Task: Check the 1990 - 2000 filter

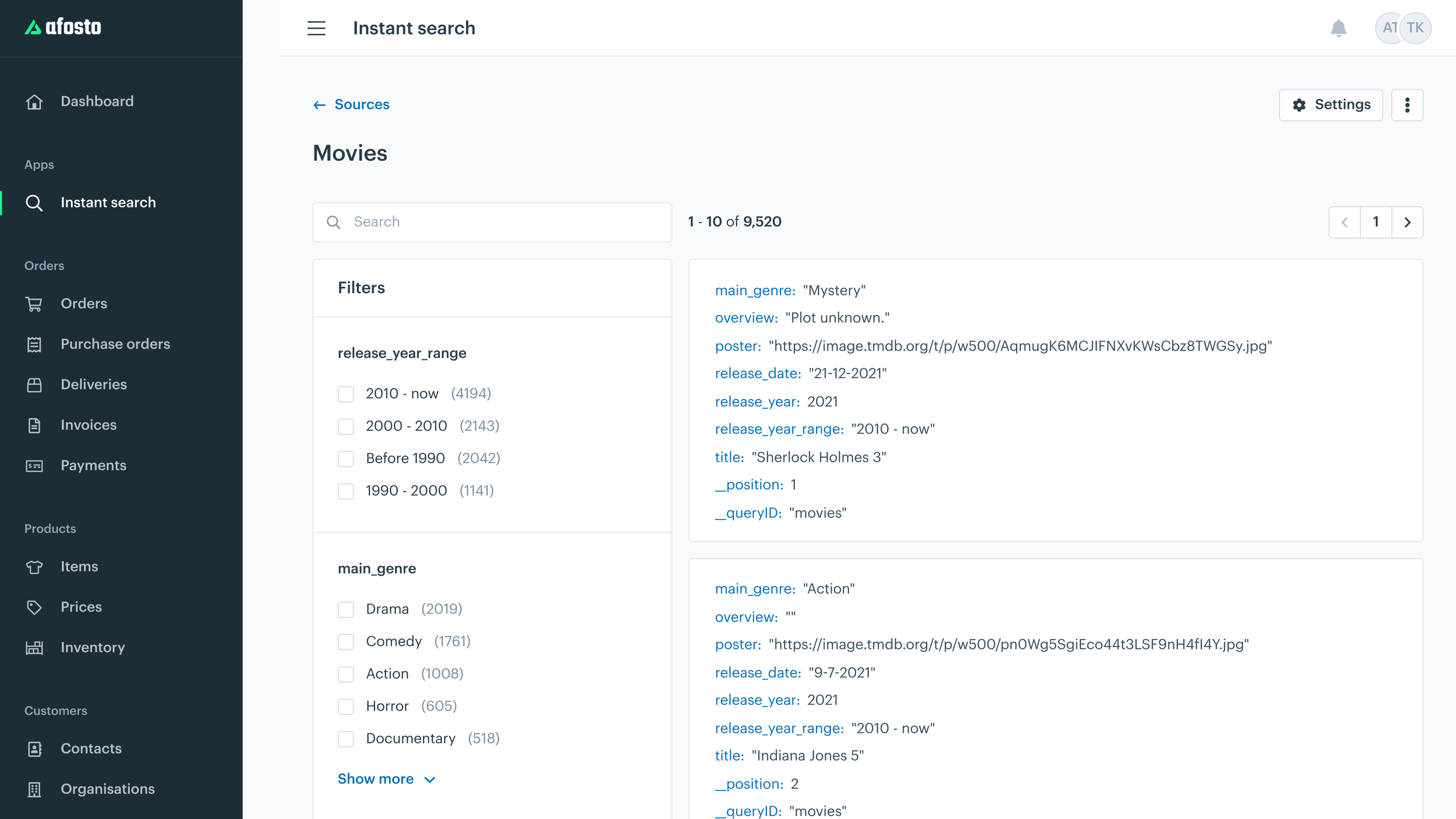Action: (x=346, y=491)
